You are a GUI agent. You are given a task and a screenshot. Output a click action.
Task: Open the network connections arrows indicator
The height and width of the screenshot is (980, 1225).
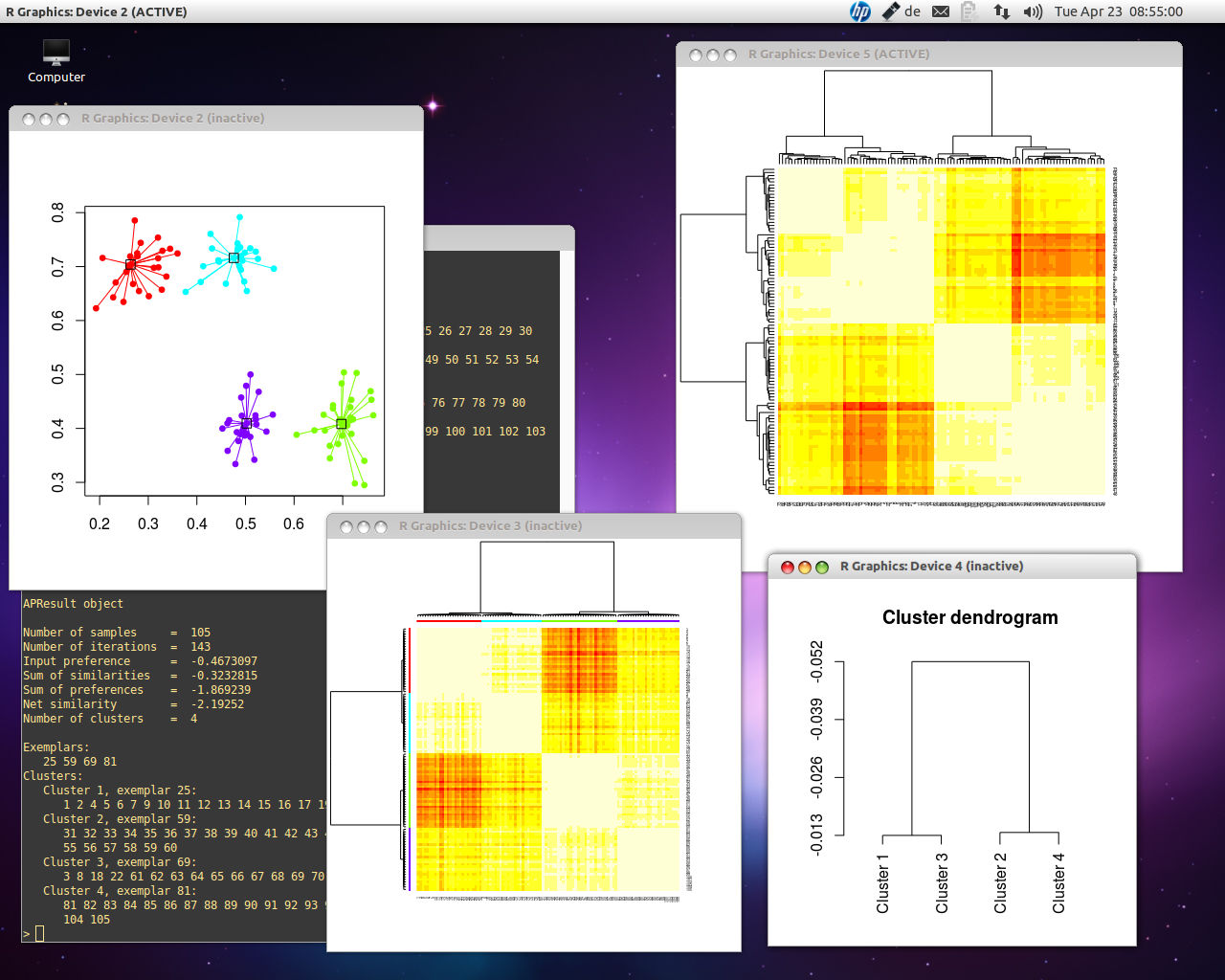point(1001,11)
